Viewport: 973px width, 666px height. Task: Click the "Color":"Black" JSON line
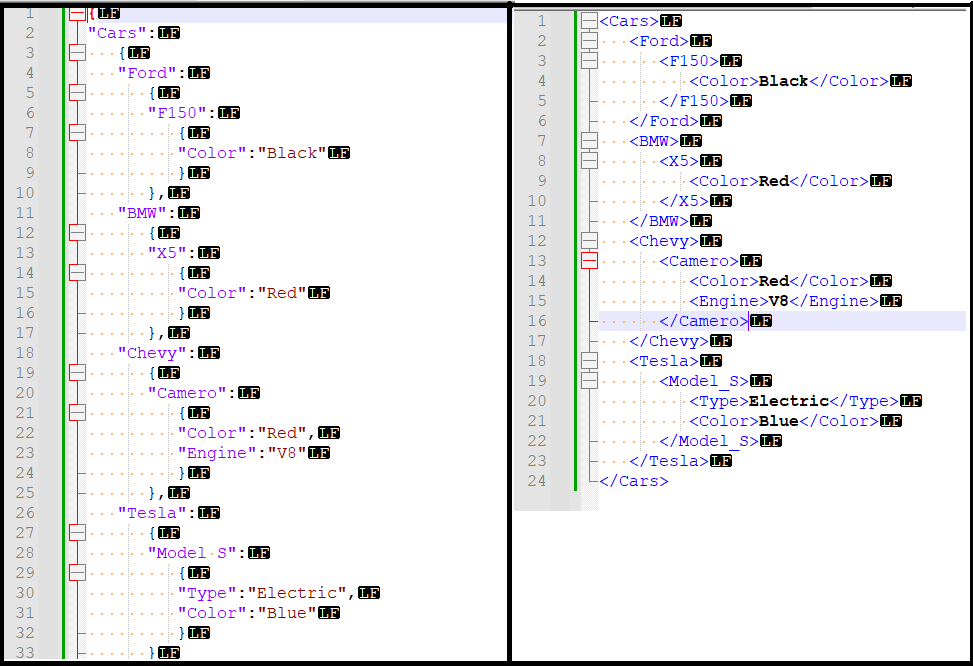[252, 153]
